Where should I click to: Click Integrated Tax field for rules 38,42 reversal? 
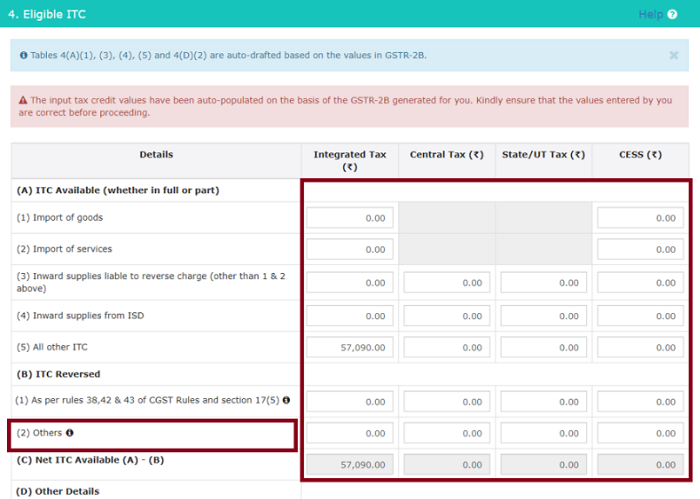click(x=349, y=401)
